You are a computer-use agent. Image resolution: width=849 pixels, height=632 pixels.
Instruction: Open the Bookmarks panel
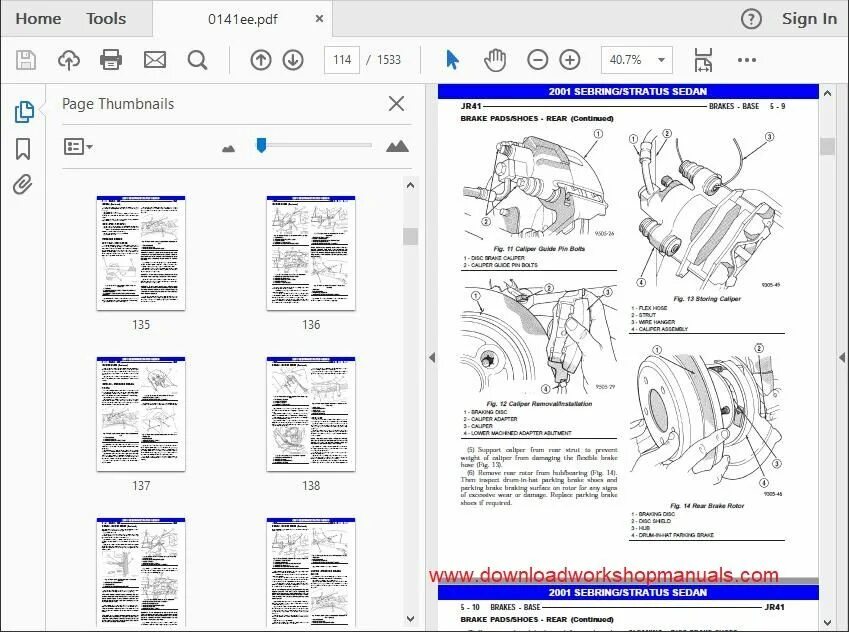[x=23, y=149]
